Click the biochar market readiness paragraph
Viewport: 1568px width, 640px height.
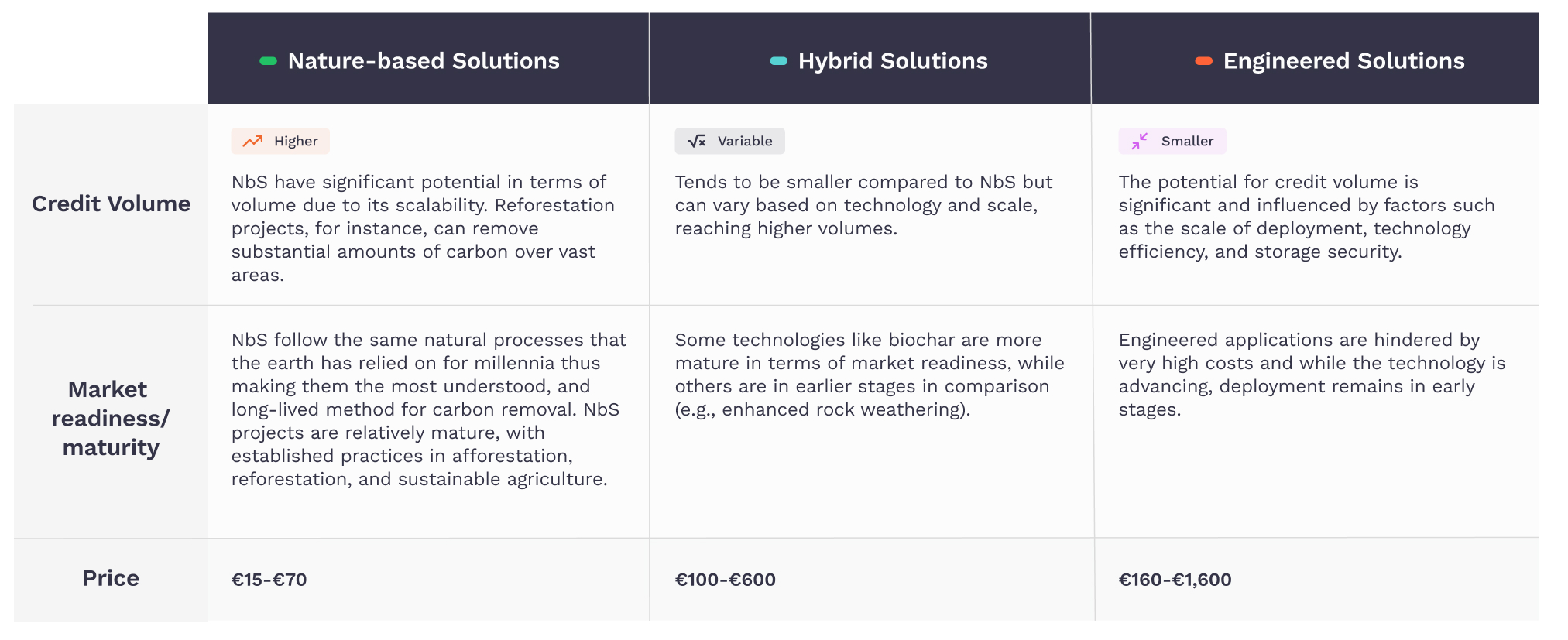coord(869,375)
